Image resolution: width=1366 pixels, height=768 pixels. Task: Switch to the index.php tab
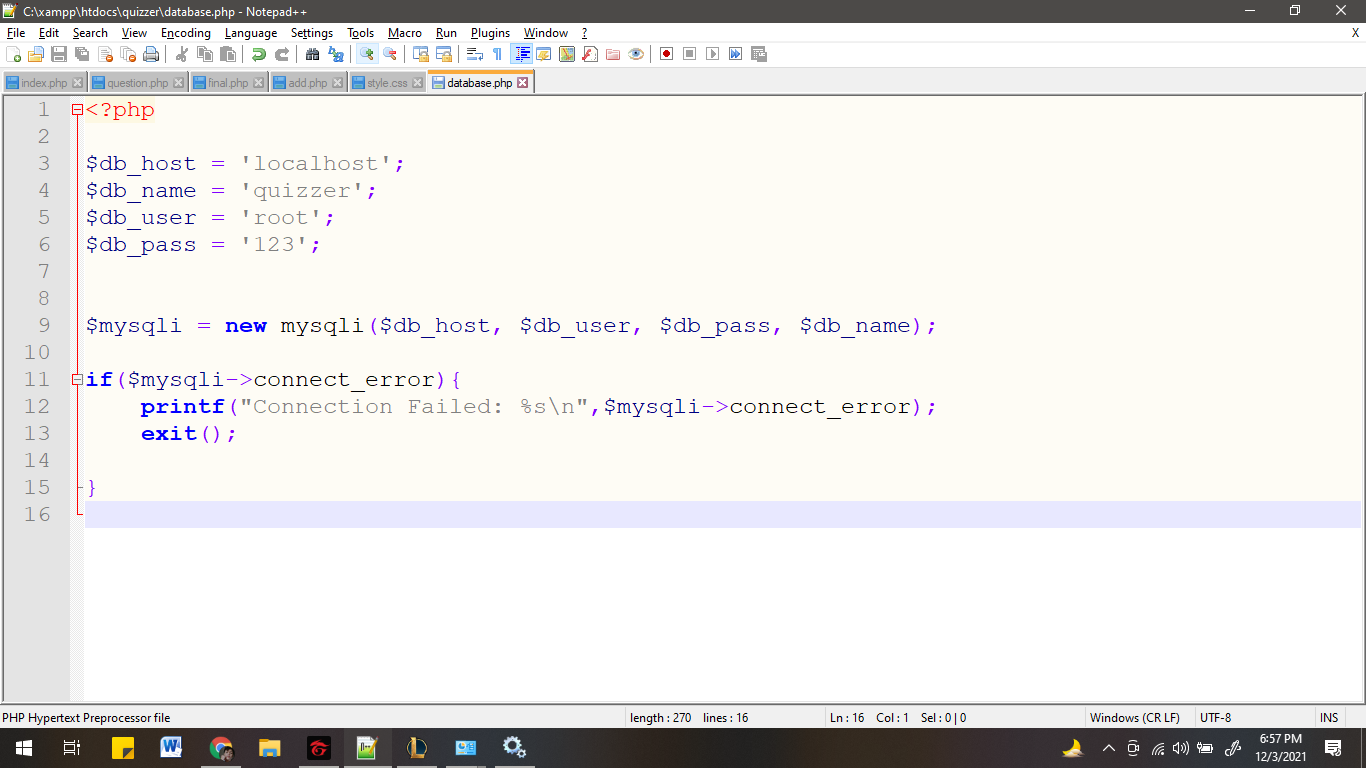pos(44,83)
